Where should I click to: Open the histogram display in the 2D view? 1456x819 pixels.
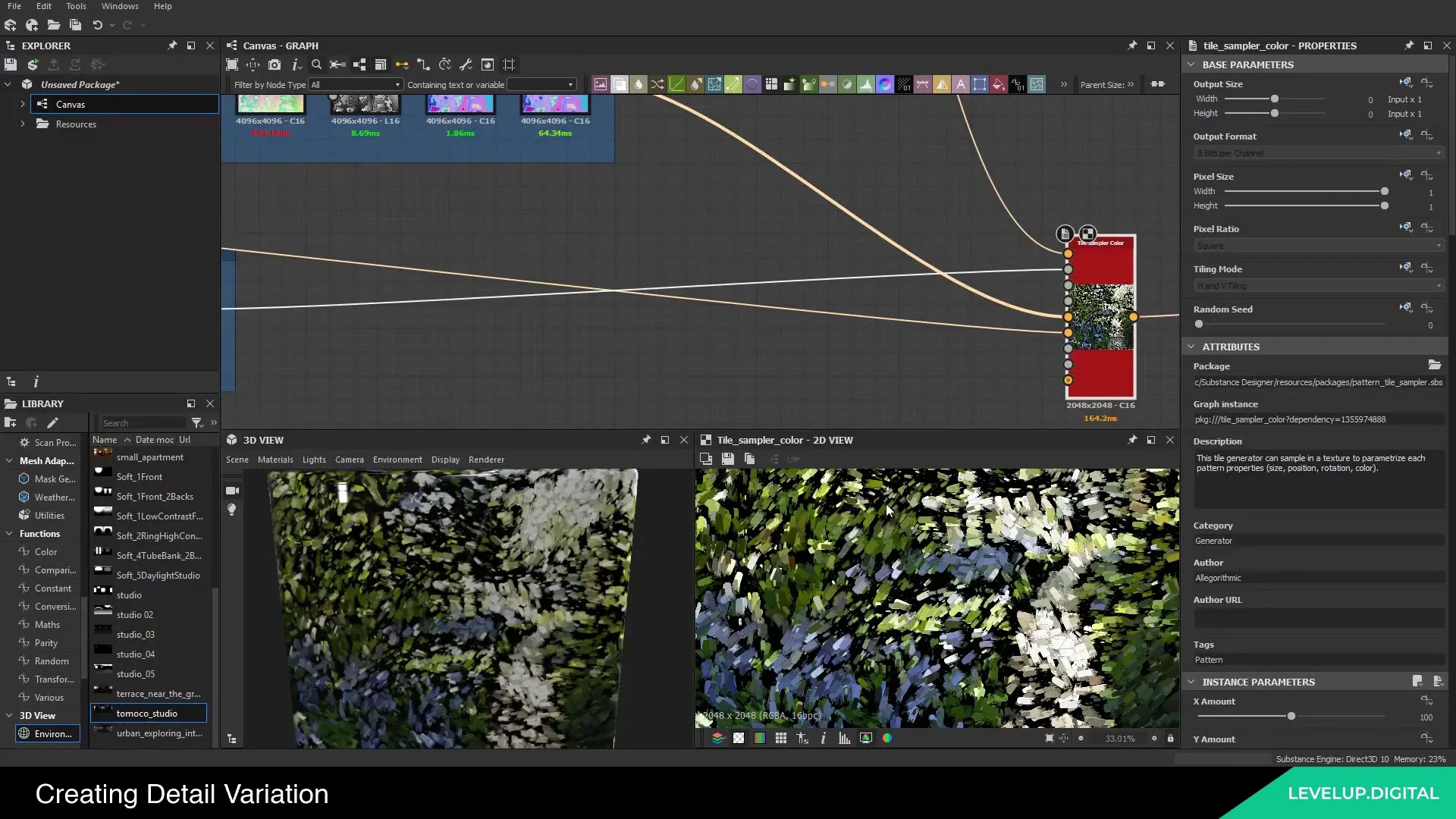click(844, 738)
